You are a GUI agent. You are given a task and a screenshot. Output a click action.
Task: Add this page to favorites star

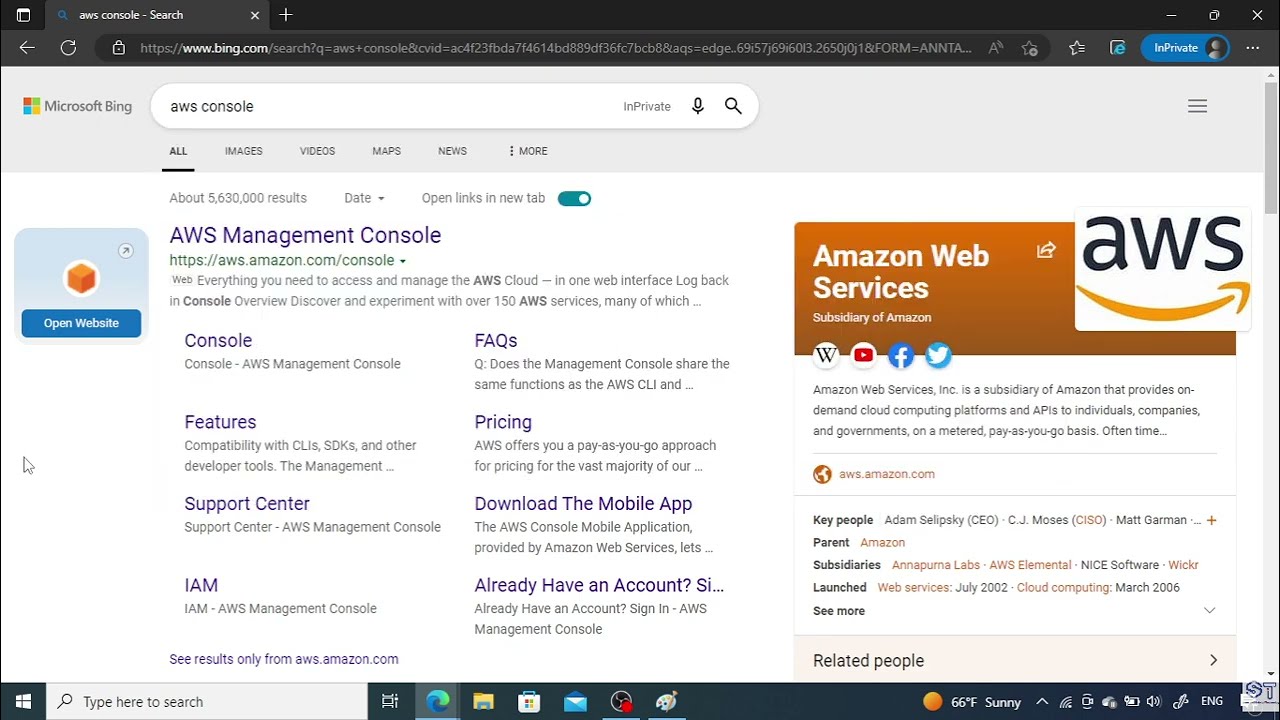(x=1030, y=48)
